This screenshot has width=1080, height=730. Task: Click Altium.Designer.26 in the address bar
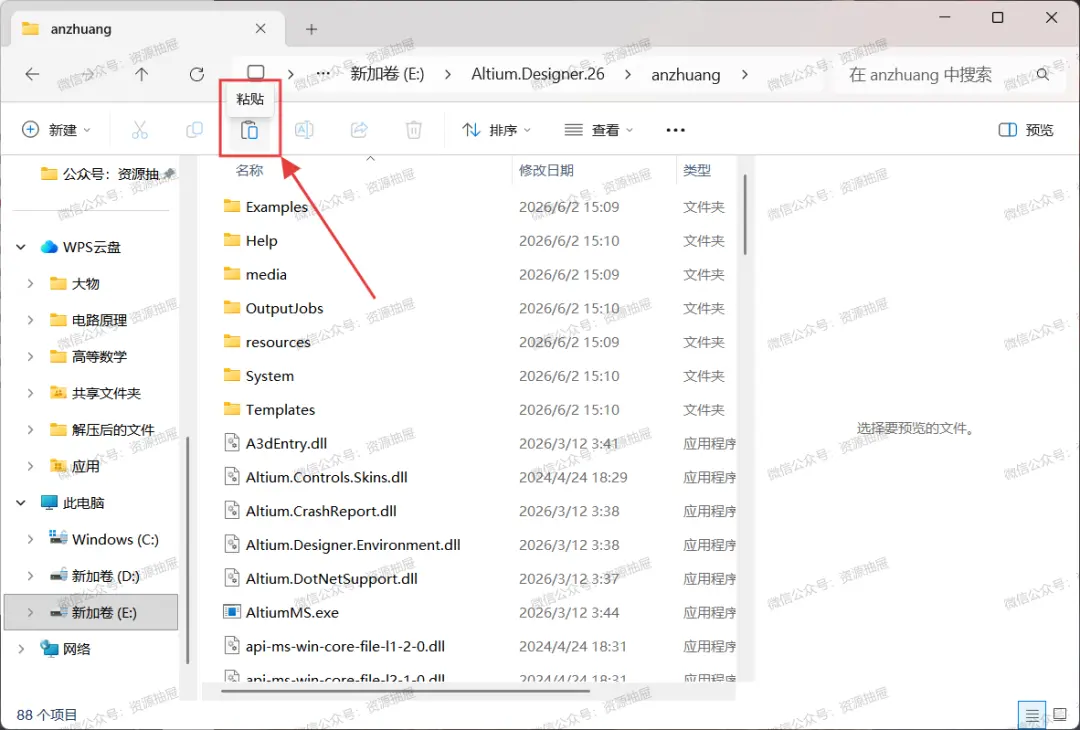click(x=538, y=74)
